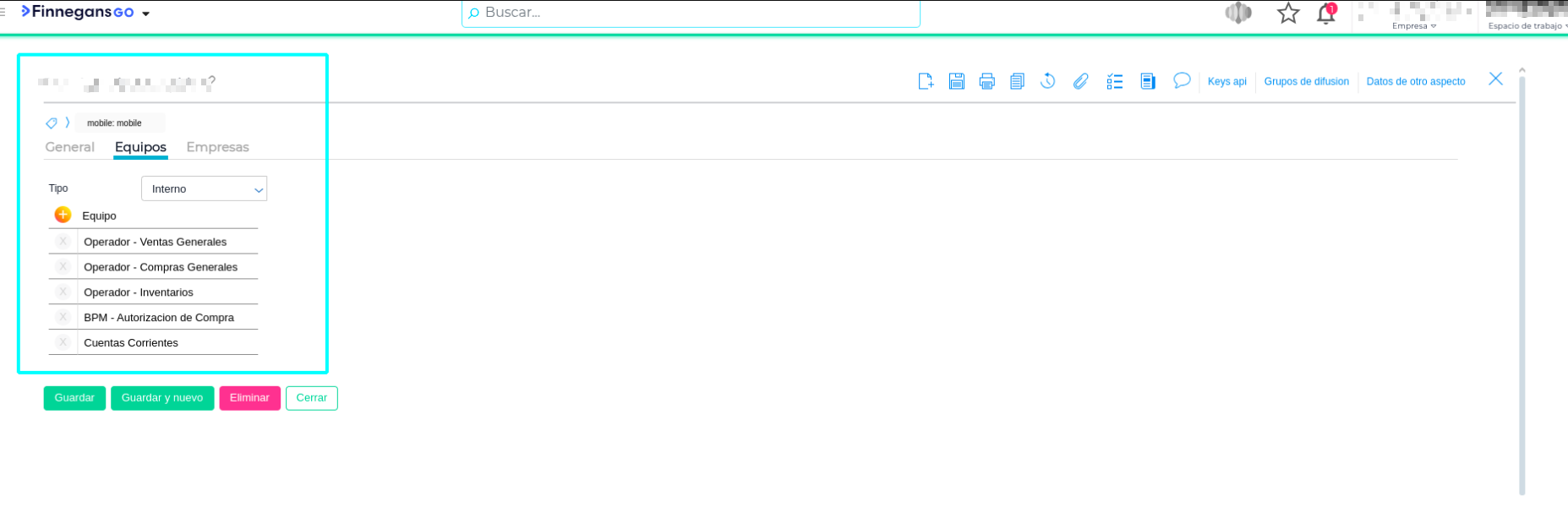Open the comments speech bubble icon

click(1182, 80)
